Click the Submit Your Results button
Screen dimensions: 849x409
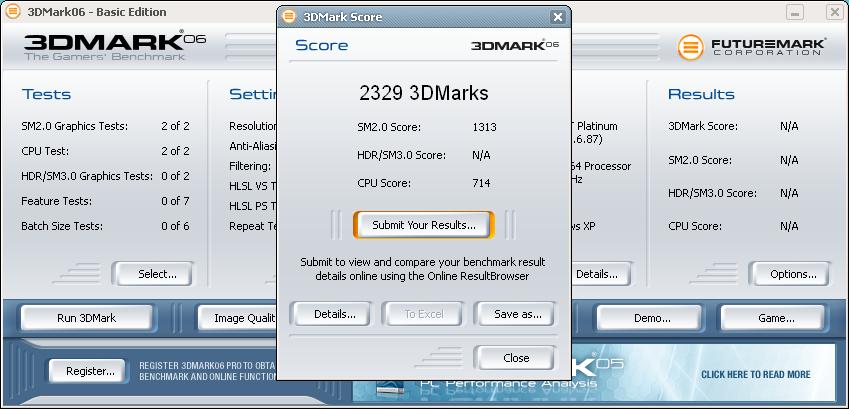(x=423, y=225)
